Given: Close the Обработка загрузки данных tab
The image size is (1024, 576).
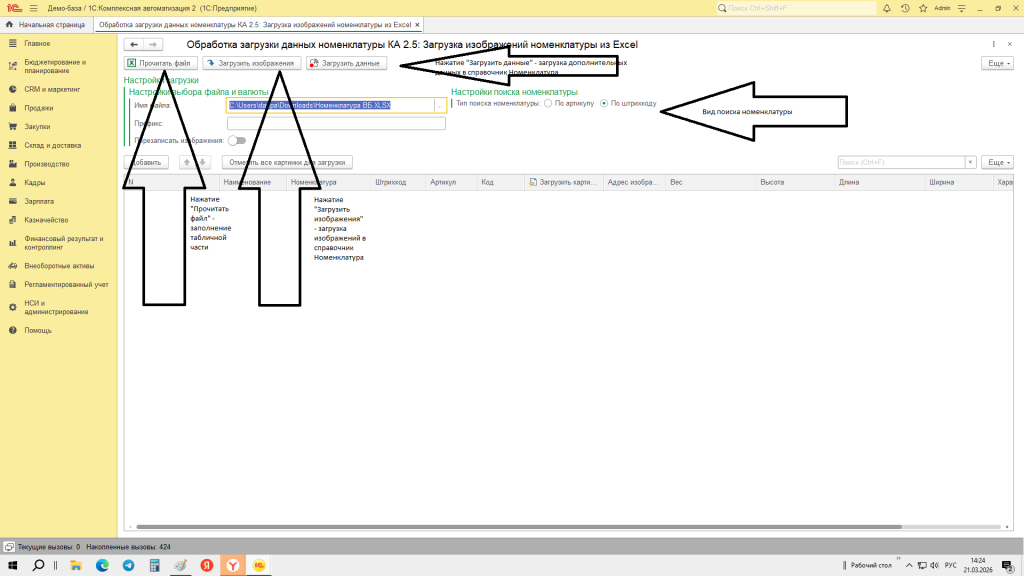Looking at the screenshot, I should point(417,25).
